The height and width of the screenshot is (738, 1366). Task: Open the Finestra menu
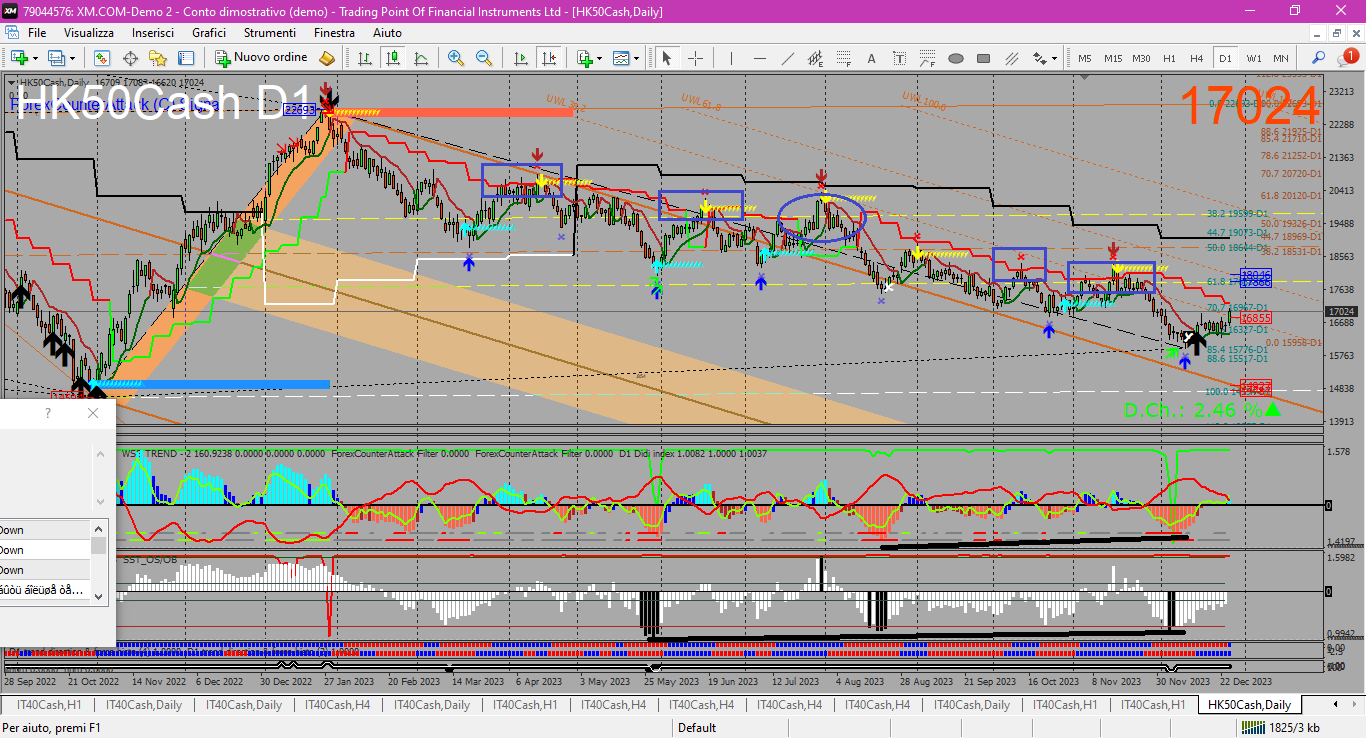click(x=334, y=33)
